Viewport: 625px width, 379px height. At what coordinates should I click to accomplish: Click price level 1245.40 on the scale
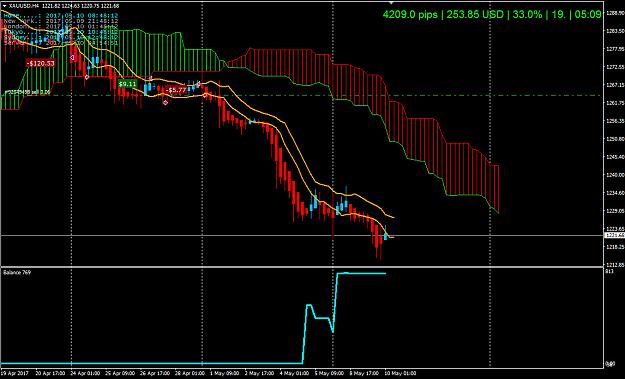615,157
